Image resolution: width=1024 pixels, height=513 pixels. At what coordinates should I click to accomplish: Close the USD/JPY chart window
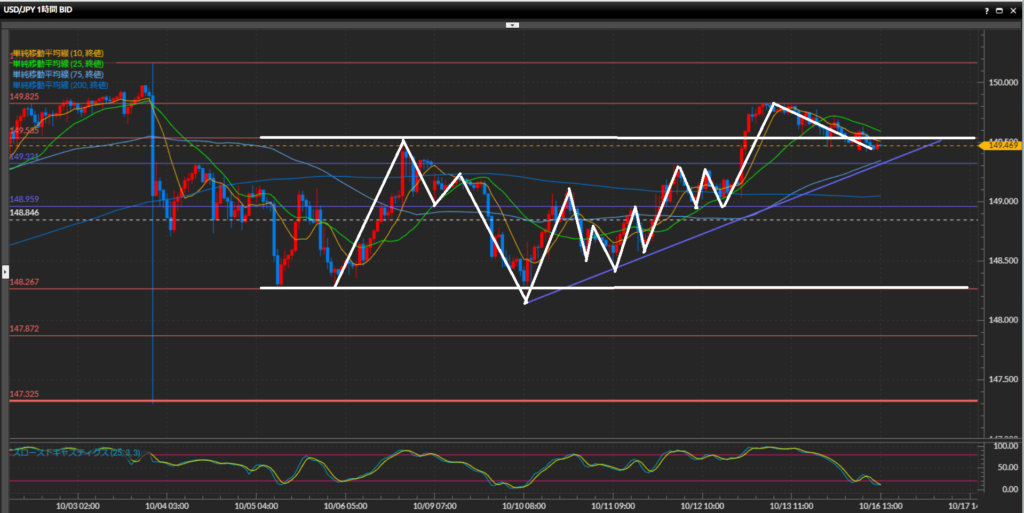coord(1013,9)
